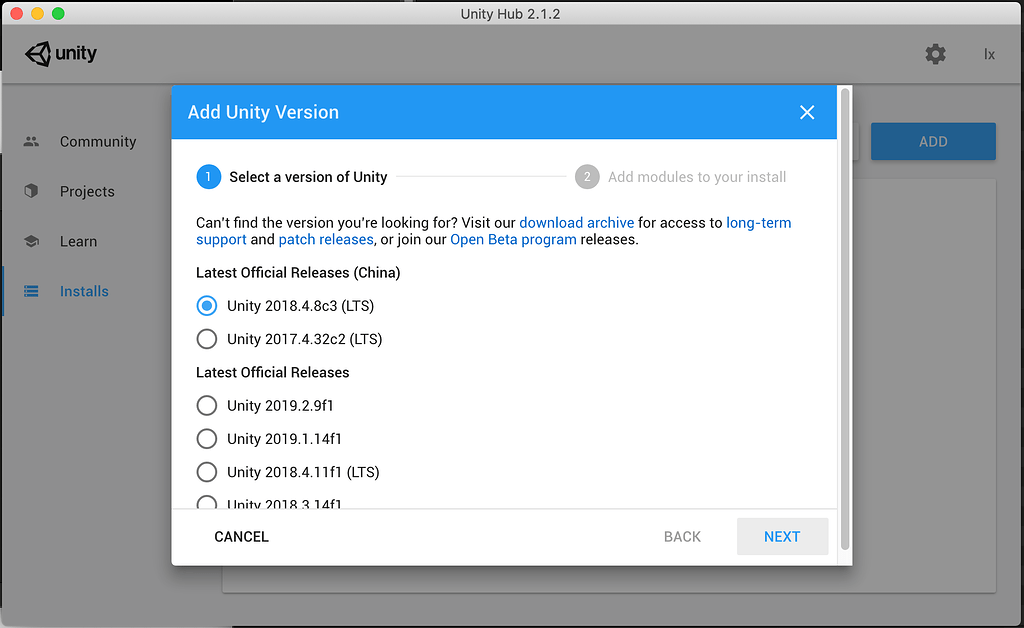Open the download archive link

point(576,222)
